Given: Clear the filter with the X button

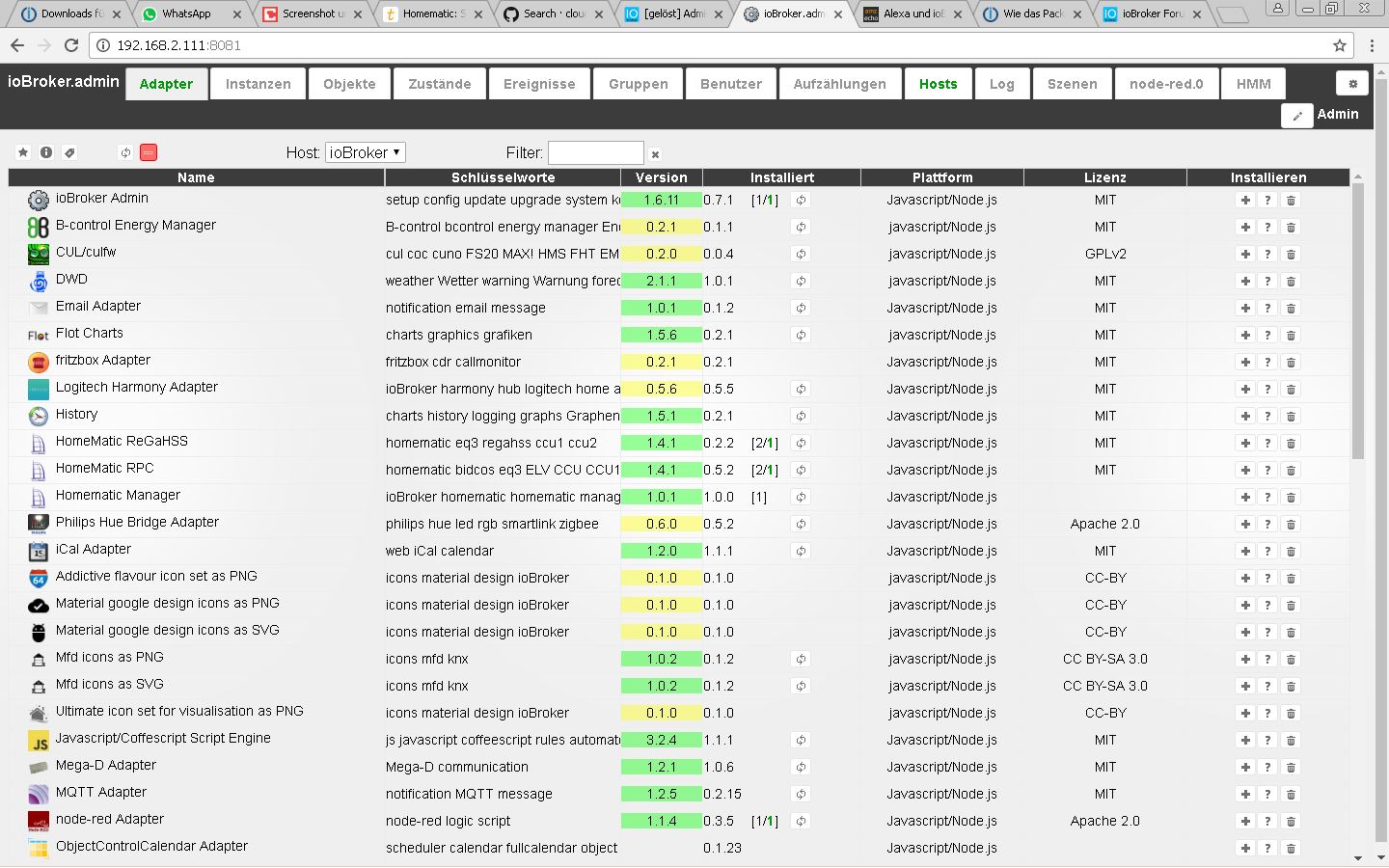Looking at the screenshot, I should 655,154.
